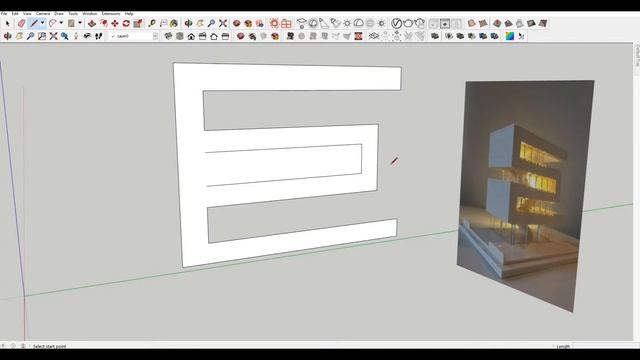Open the 3D Warehouse from top row
The image size is (640, 360).
(236, 24)
